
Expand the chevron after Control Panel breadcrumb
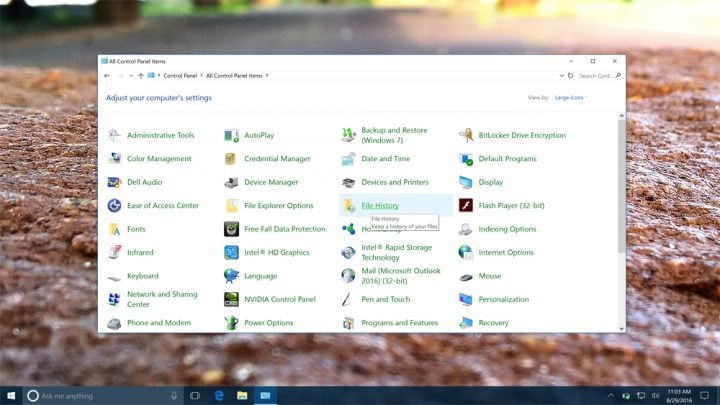[201, 76]
